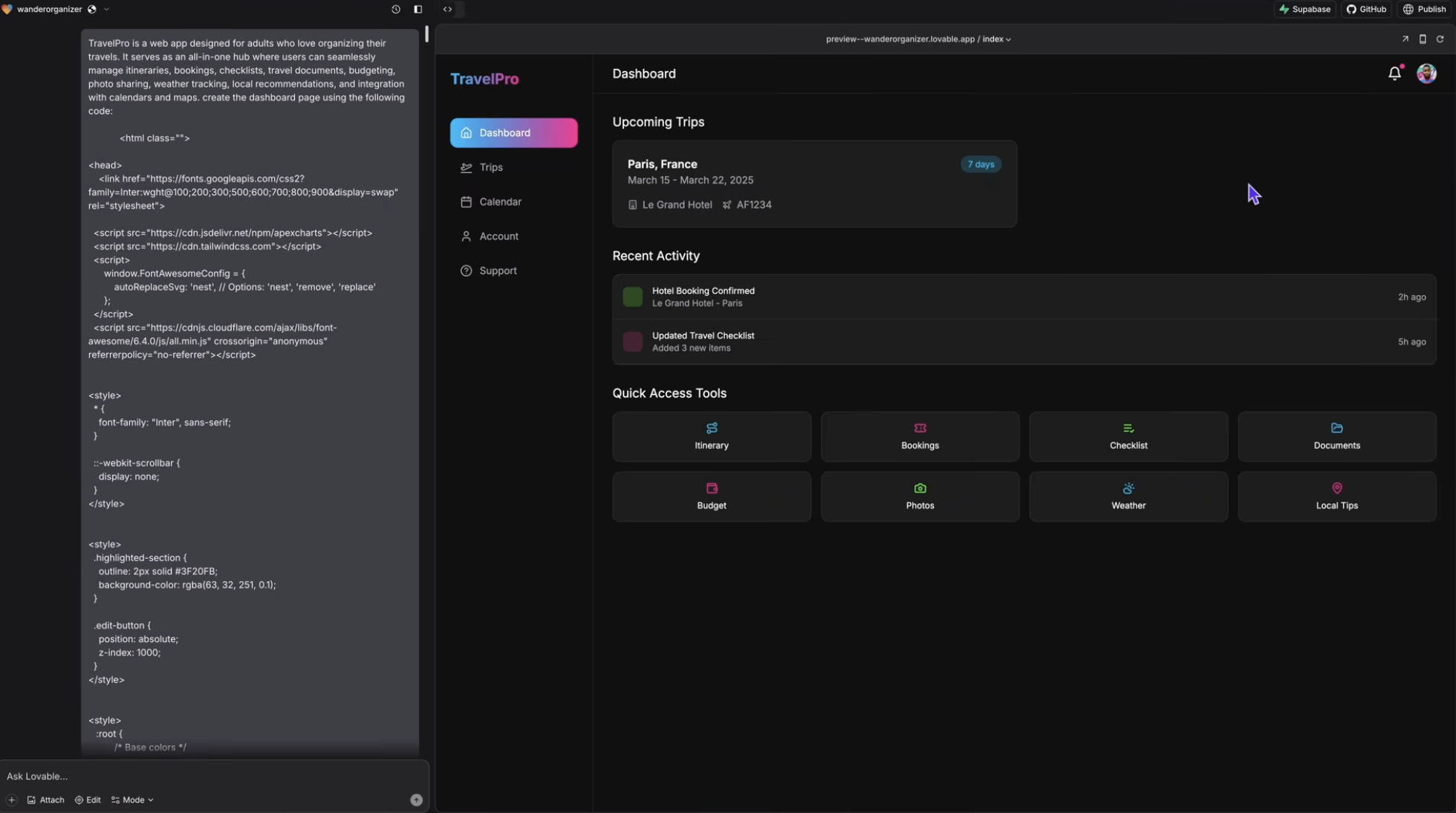
Task: Click the Attach button
Action: coord(46,800)
